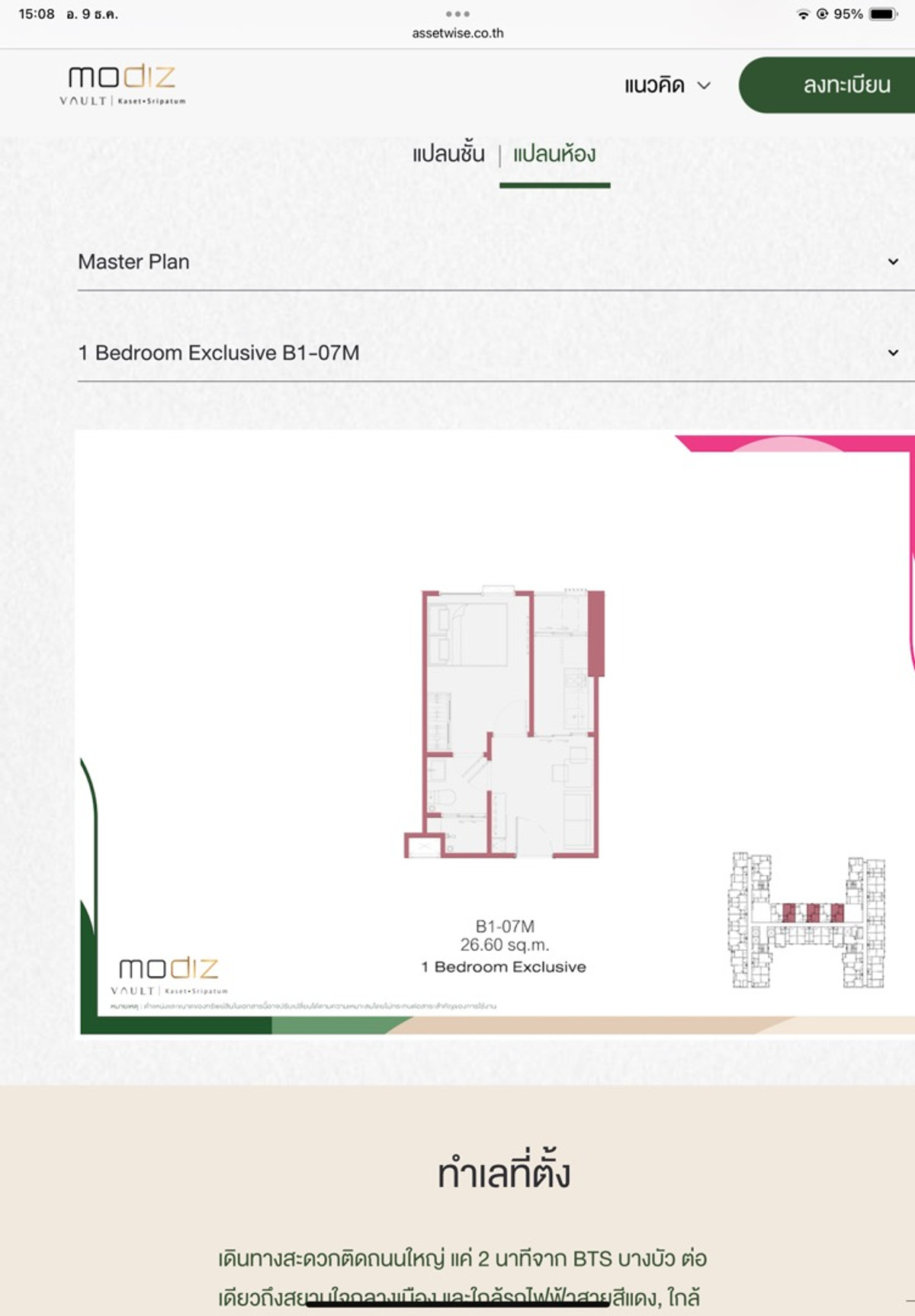Select the แปลนห้อง tab
This screenshot has width=915, height=1316.
coord(554,154)
